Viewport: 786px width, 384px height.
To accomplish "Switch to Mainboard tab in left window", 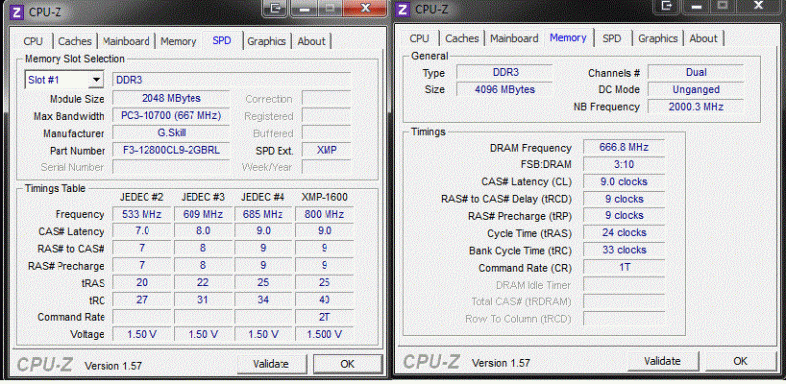I will (126, 41).
